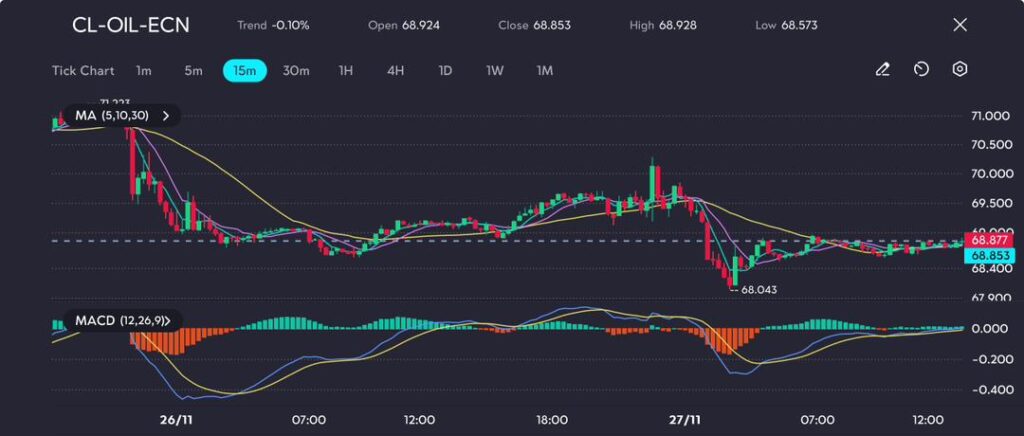1024x436 pixels.
Task: Select the 1M monthly timeframe
Action: 545,71
